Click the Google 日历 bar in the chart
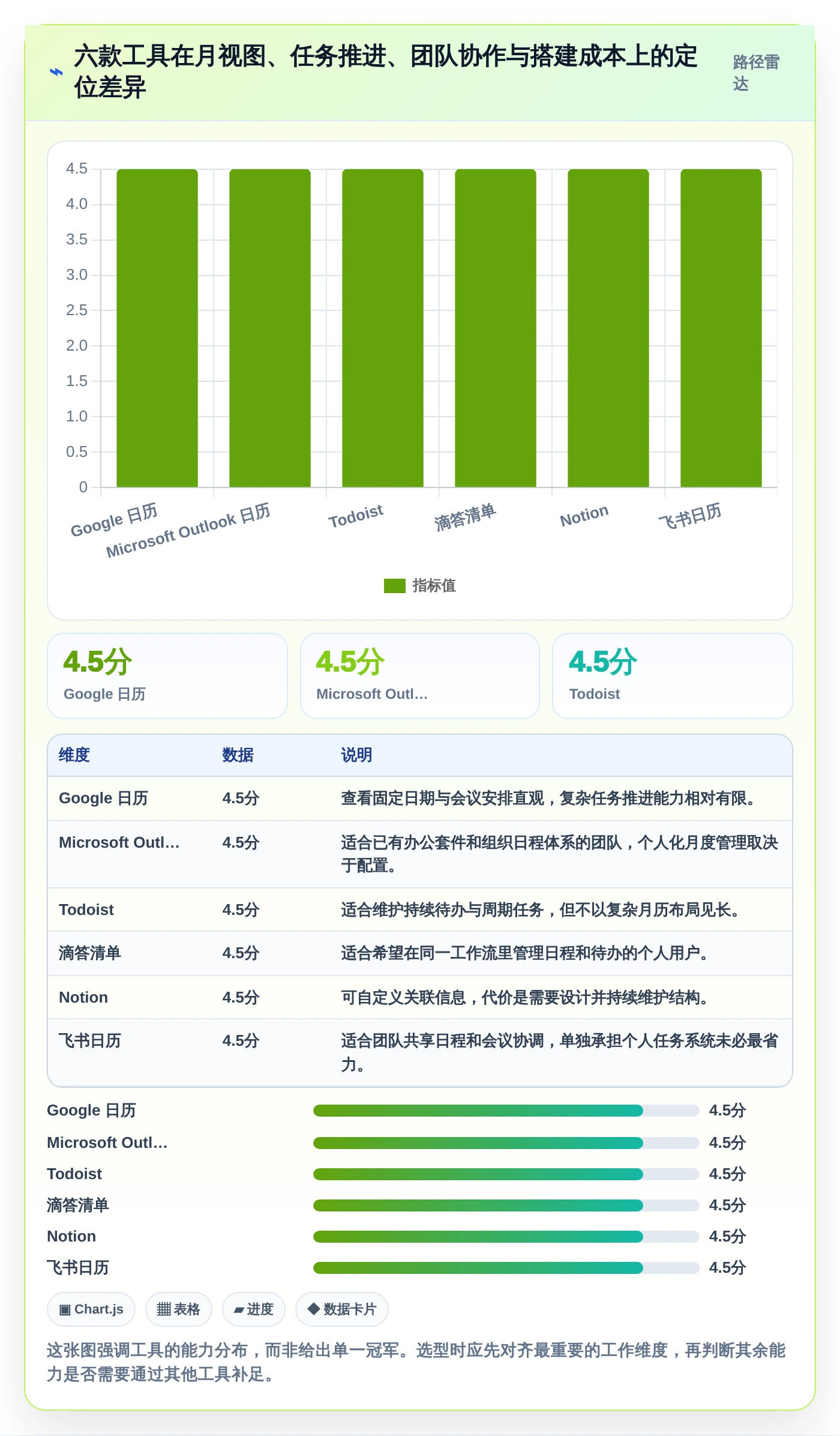The height and width of the screenshot is (1436, 840). [x=157, y=328]
